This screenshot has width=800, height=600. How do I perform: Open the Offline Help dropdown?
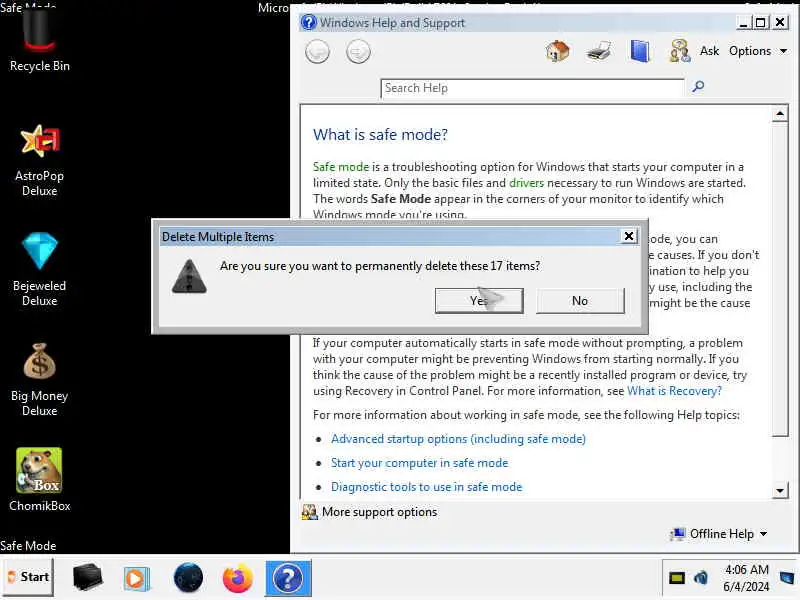(x=719, y=534)
